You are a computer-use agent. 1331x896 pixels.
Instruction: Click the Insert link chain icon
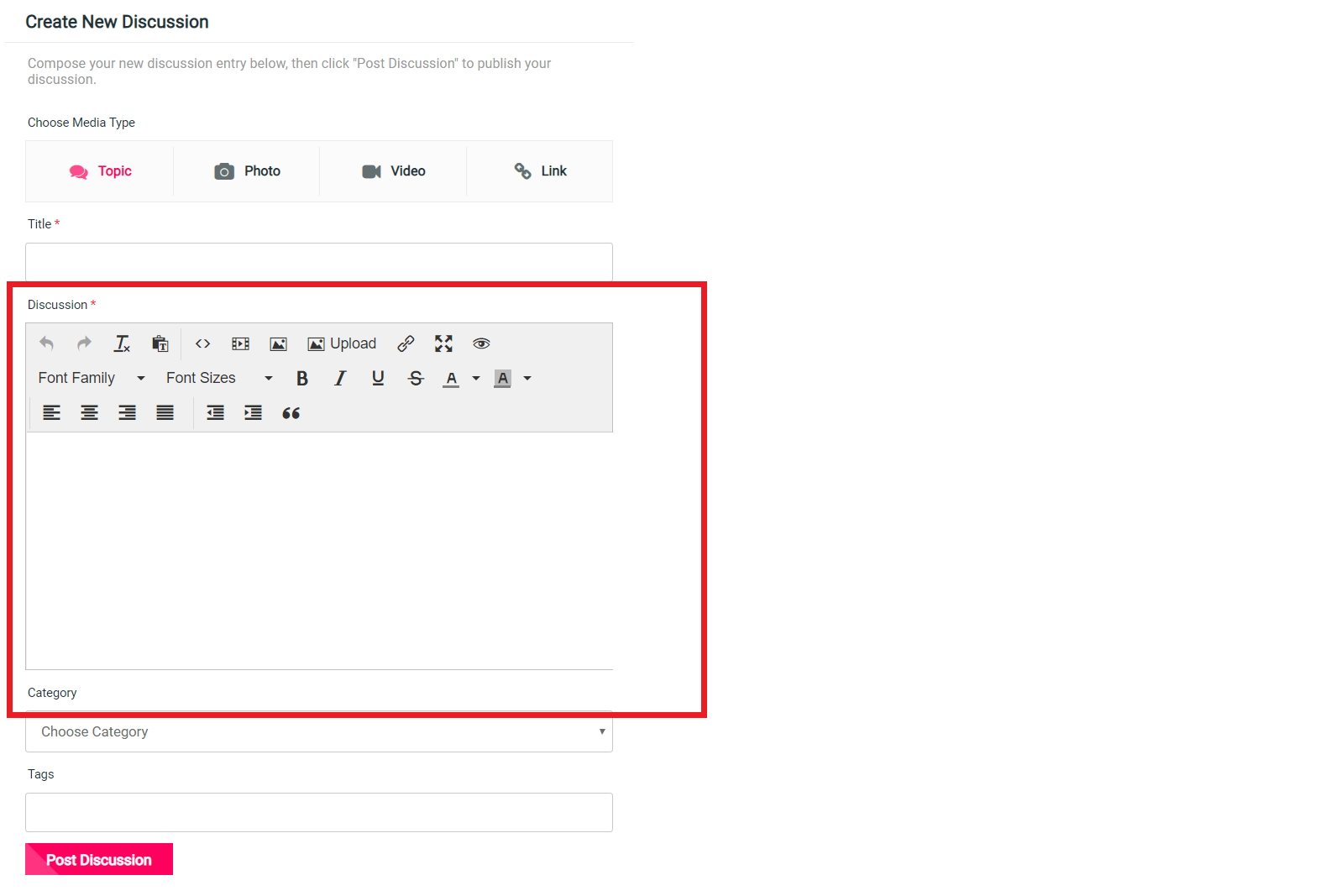(x=406, y=343)
